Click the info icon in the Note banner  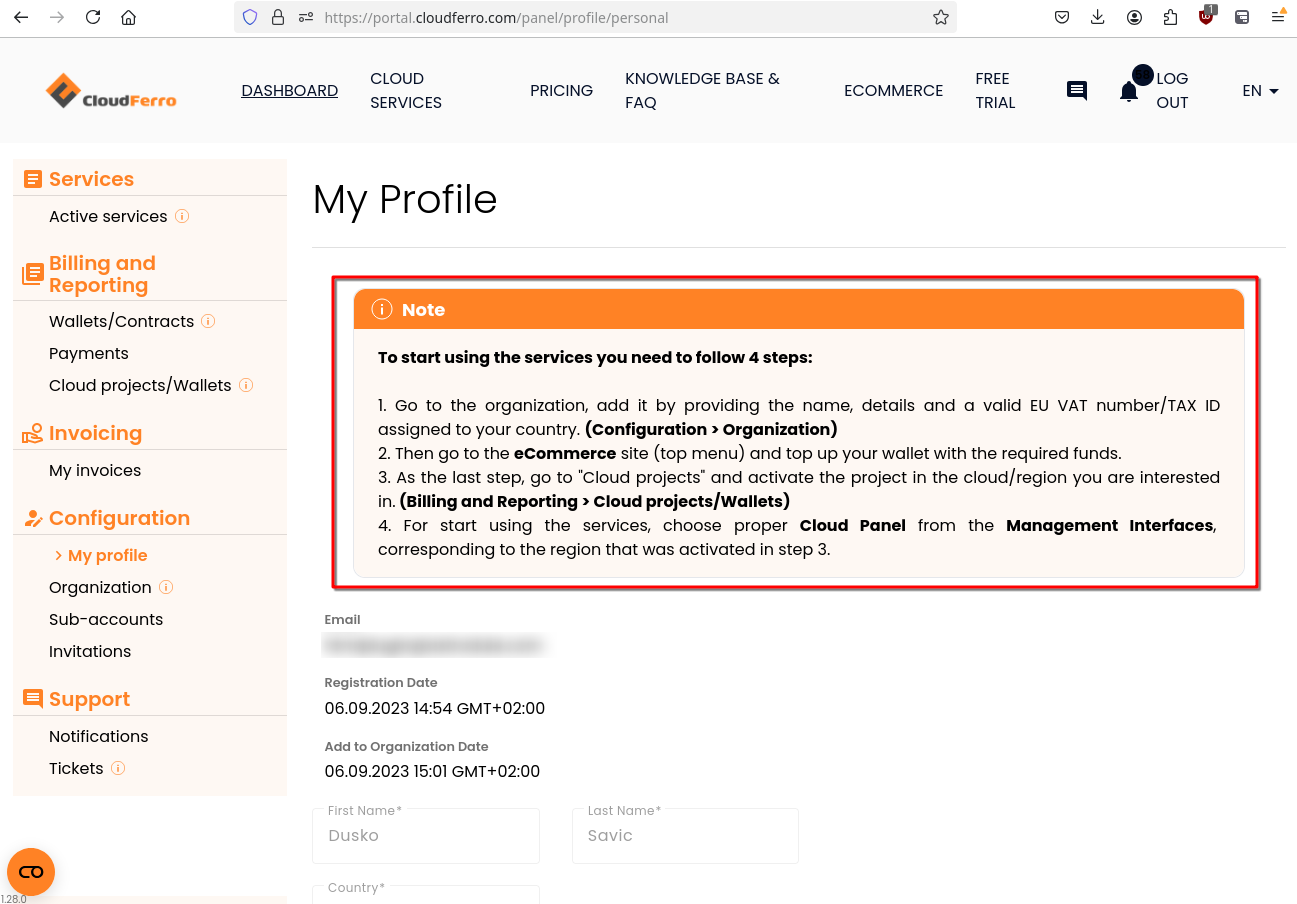pyautogui.click(x=381, y=309)
